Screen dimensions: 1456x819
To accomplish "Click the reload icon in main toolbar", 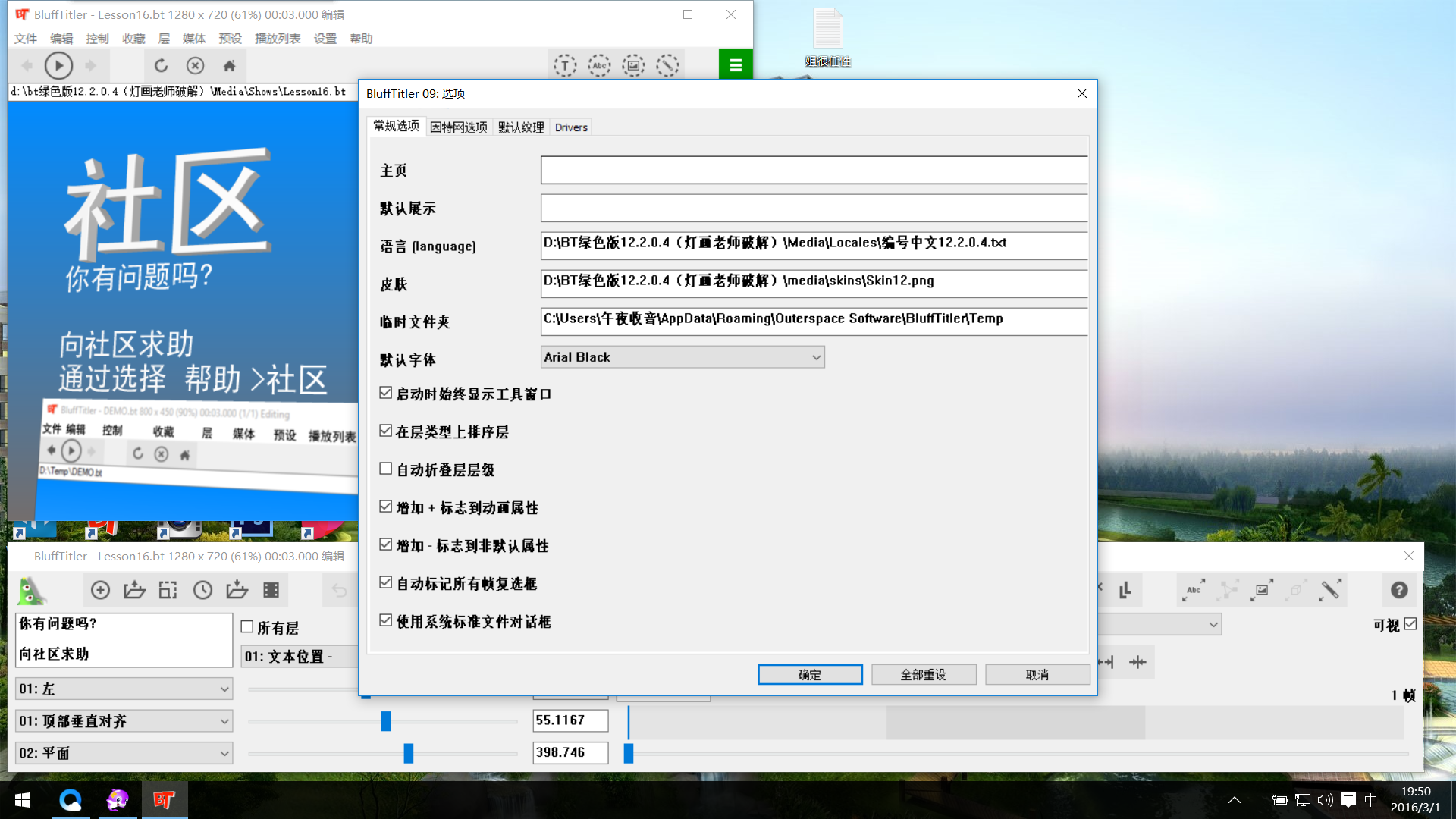I will point(161,66).
